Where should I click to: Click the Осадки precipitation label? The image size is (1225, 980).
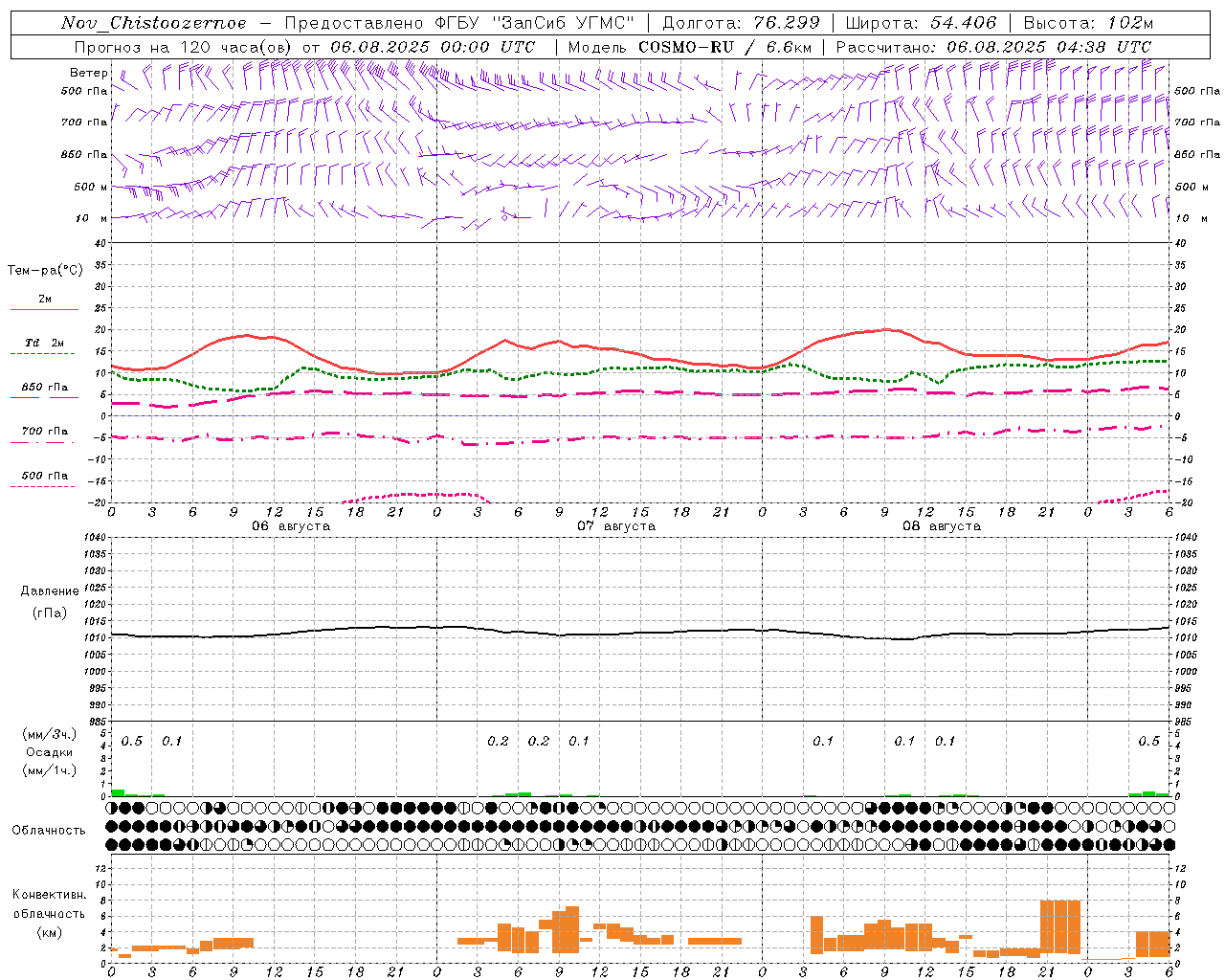[x=49, y=752]
